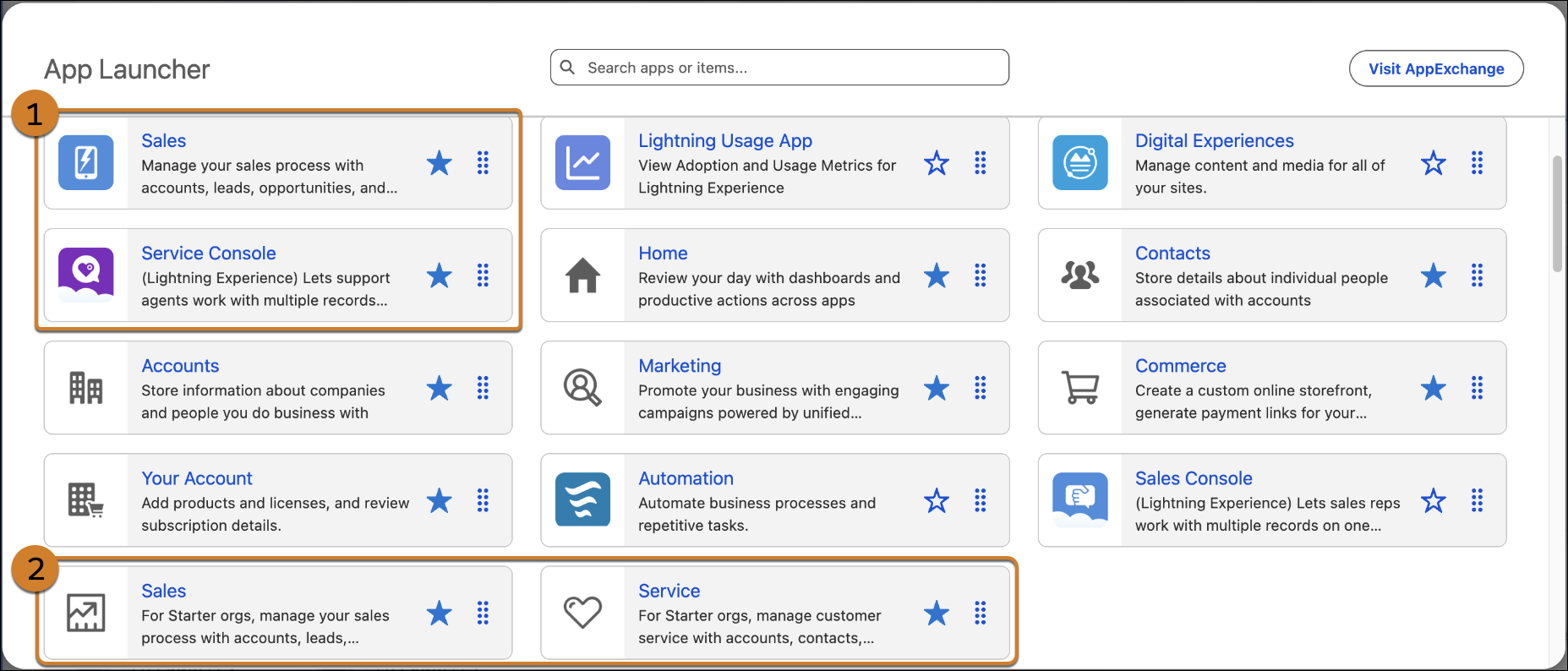This screenshot has width=1568, height=671.
Task: Click the drag handle on Service Console tile
Action: point(483,275)
